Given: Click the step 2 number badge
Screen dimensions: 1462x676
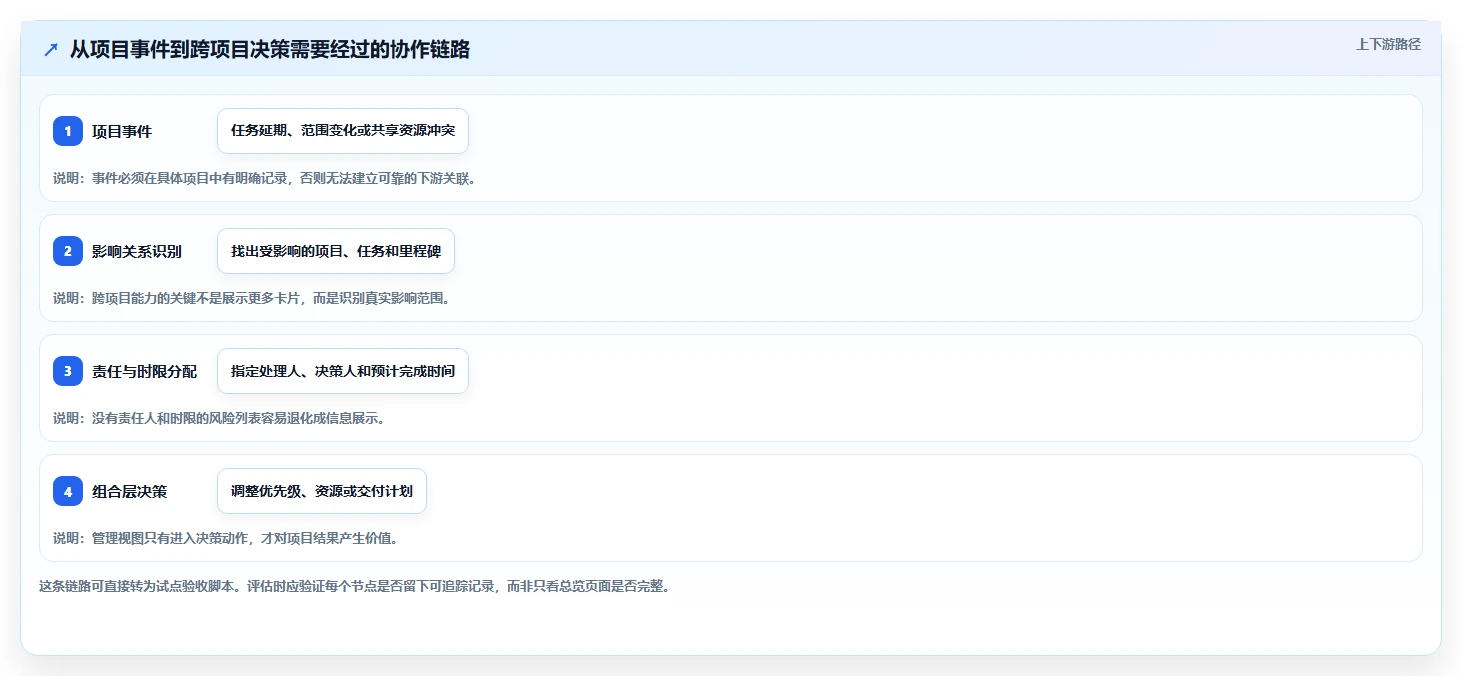Looking at the screenshot, I should 68,251.
